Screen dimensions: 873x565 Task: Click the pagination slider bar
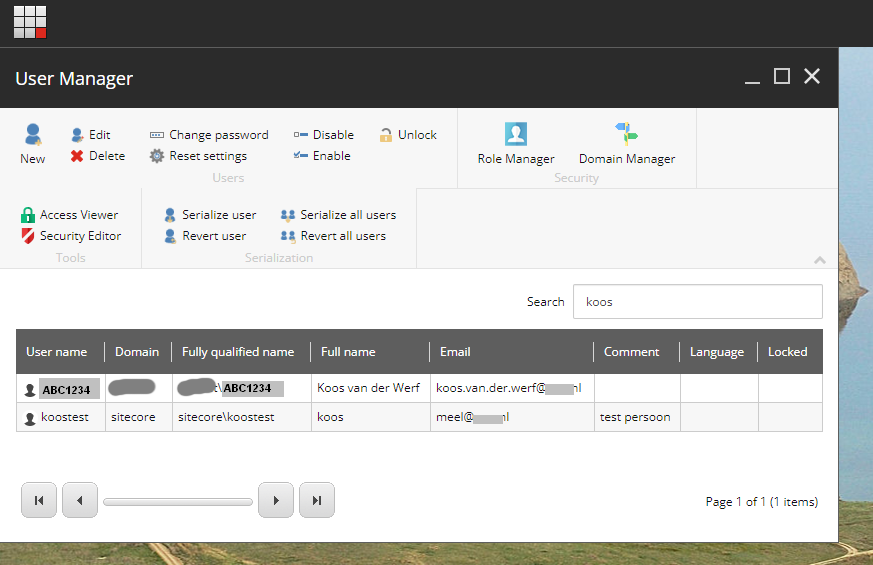pos(178,501)
